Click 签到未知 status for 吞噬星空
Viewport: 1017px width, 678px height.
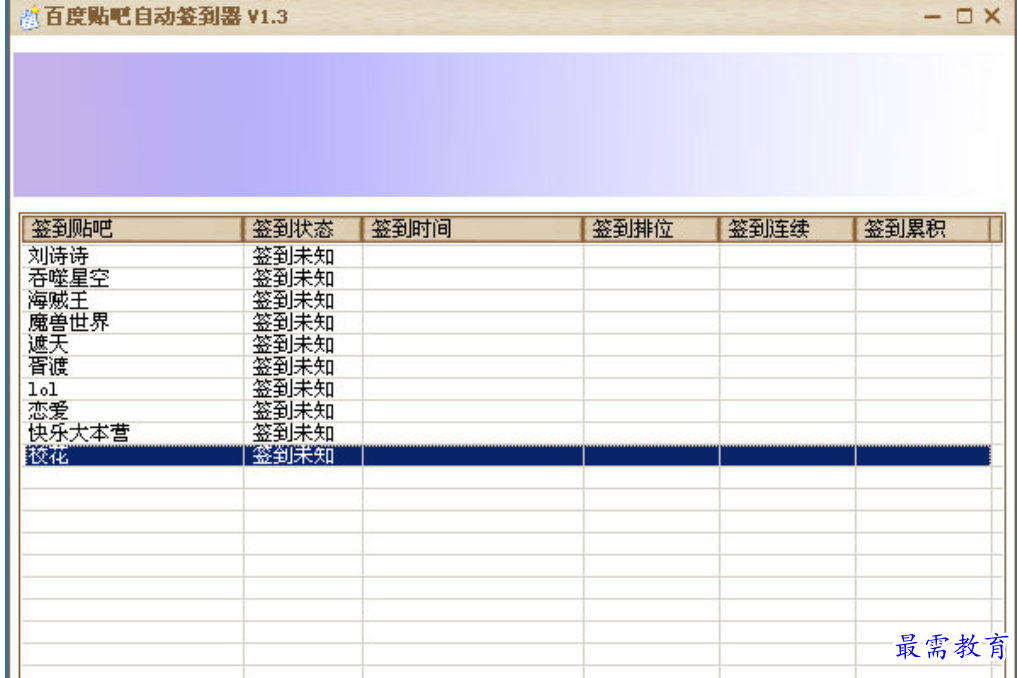point(293,278)
